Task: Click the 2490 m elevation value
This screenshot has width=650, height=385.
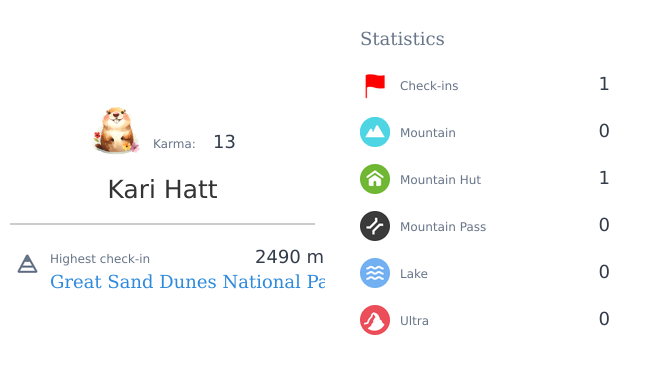Action: [x=289, y=257]
